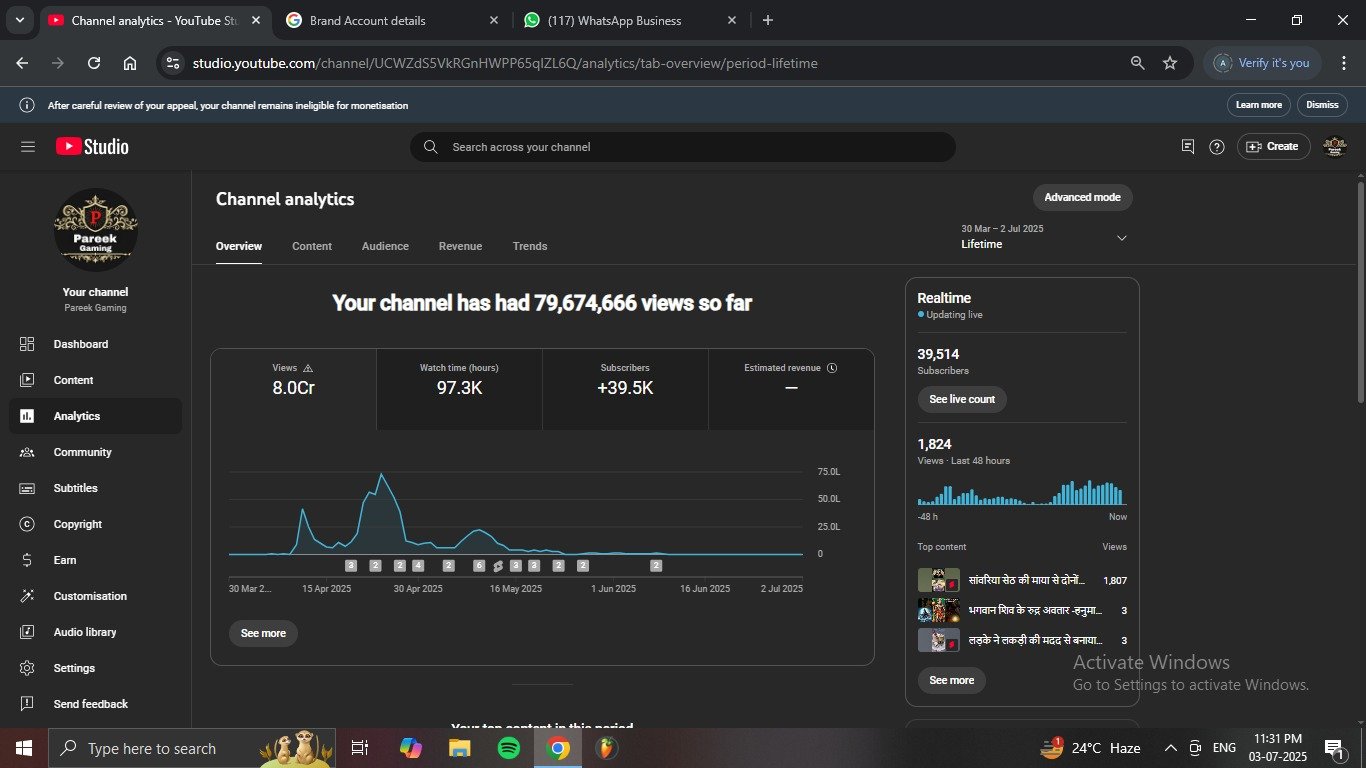Open Spotify from the taskbar

[x=508, y=748]
